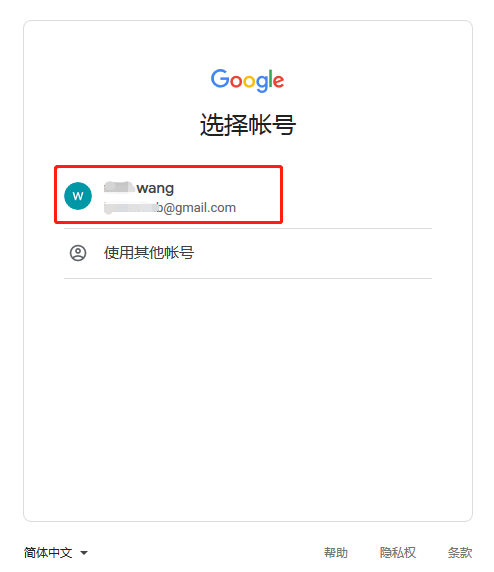The width and height of the screenshot is (494, 572).
Task: Click the Google logo
Action: pos(247,80)
